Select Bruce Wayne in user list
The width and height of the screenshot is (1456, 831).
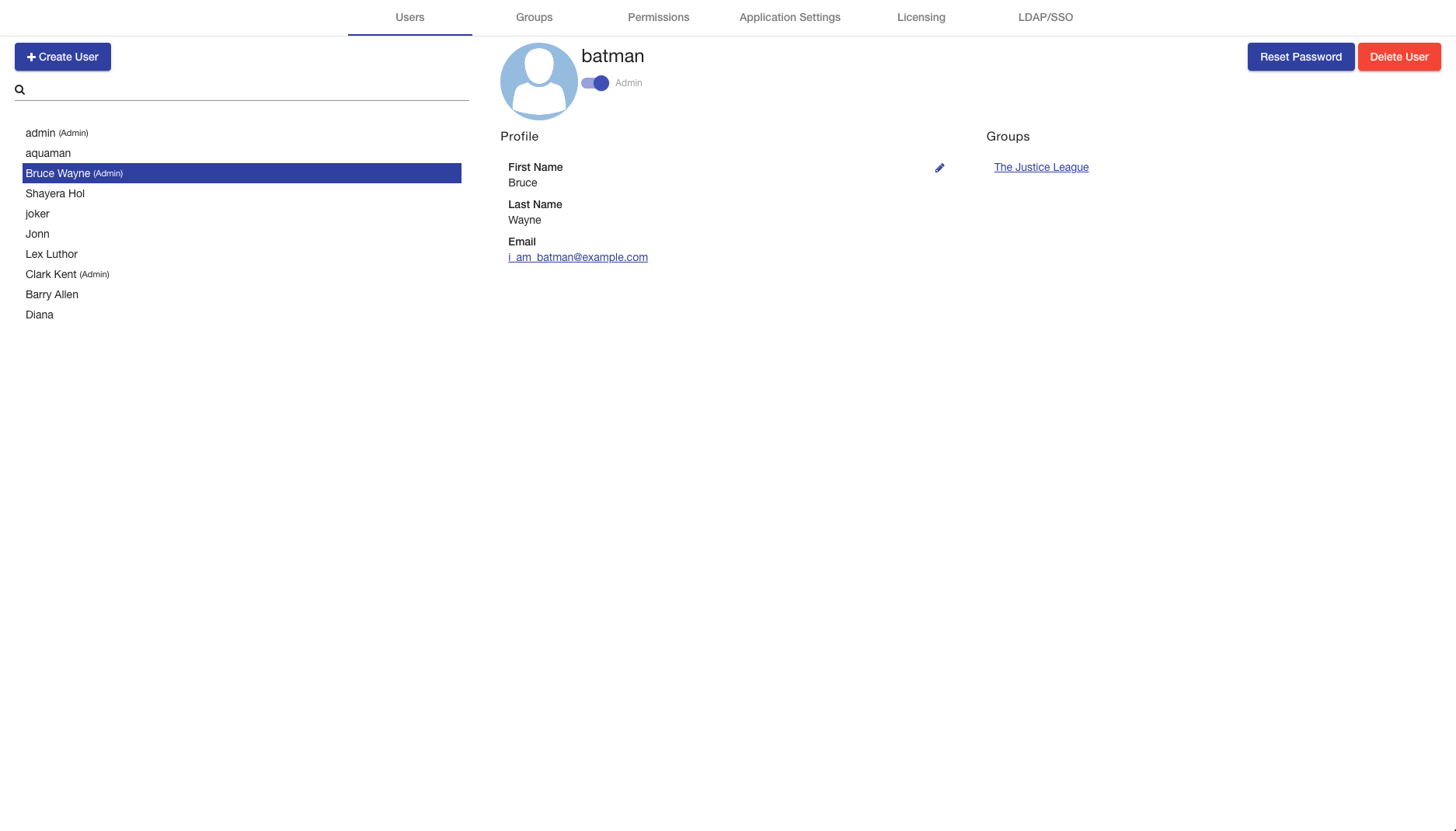[242, 173]
